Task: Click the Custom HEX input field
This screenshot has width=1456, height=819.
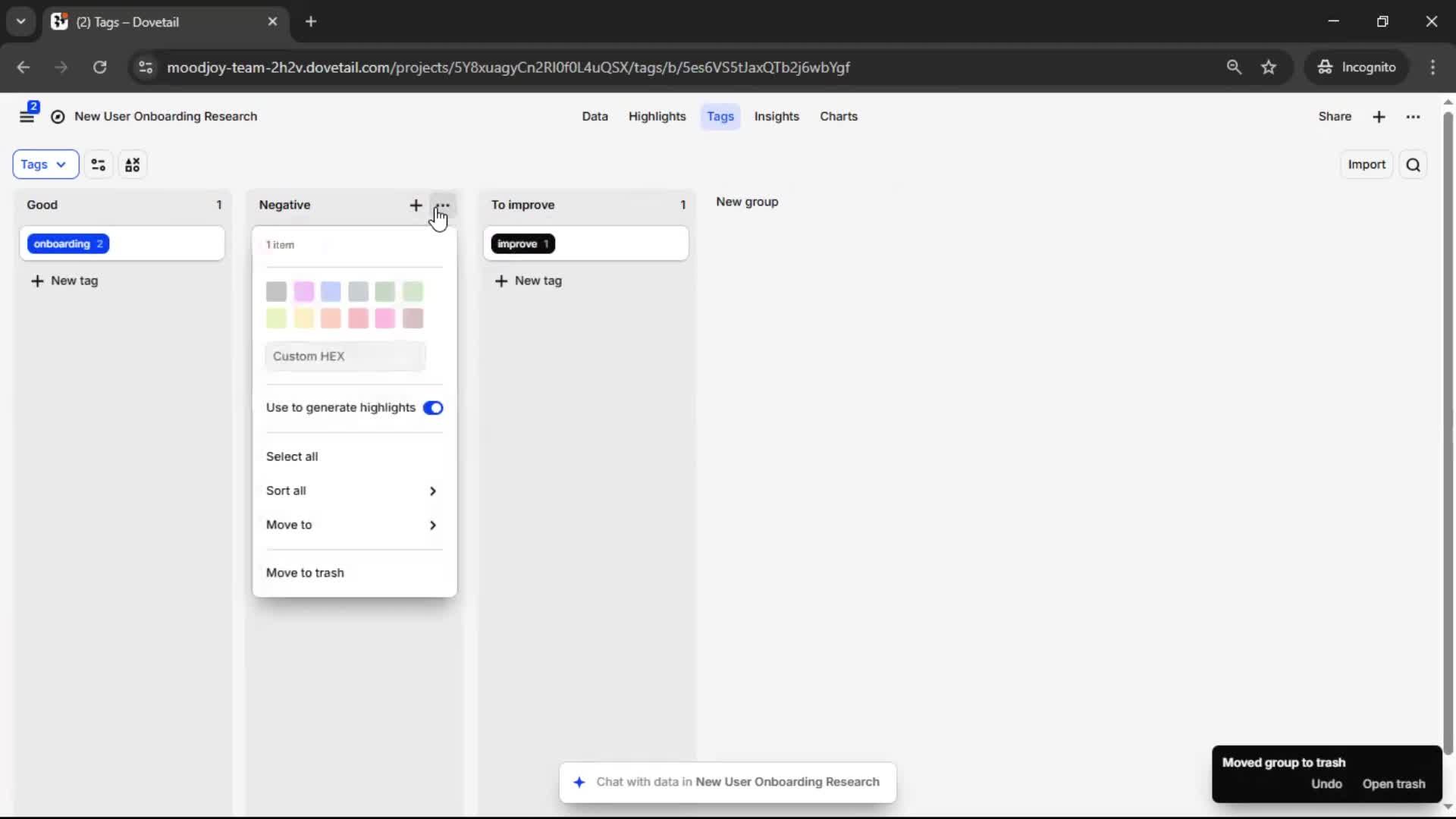Action: [345, 356]
